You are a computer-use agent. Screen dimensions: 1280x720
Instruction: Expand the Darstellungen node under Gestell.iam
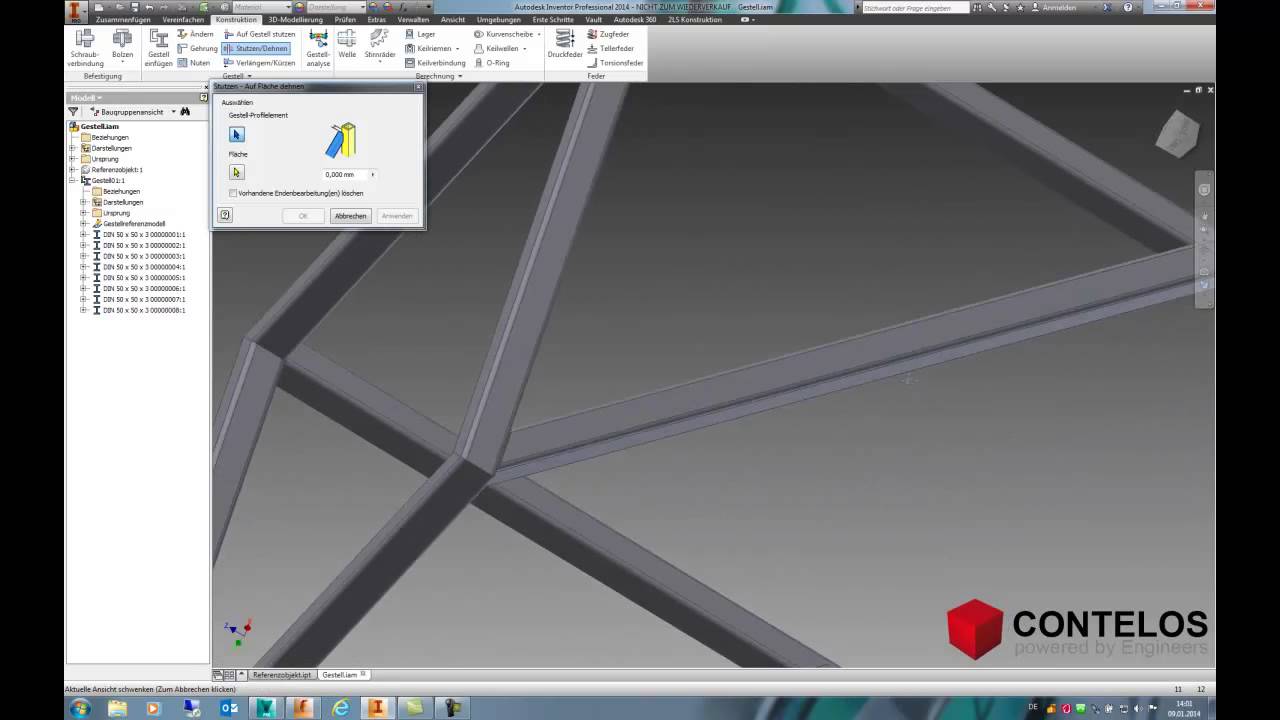click(73, 148)
